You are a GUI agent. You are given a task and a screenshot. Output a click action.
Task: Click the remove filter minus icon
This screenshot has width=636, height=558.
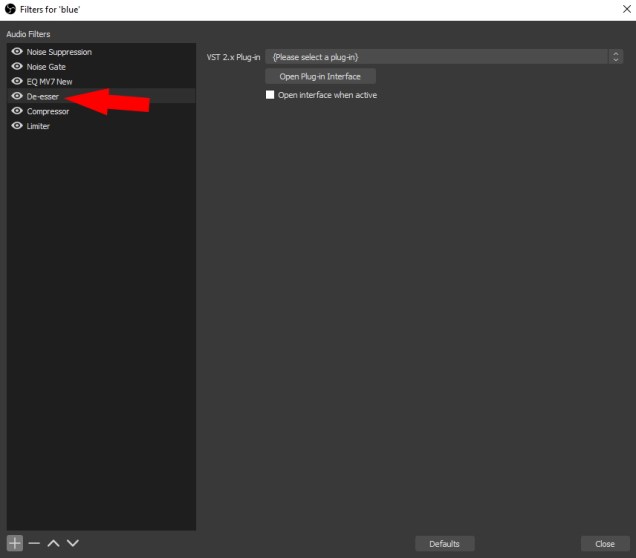tap(34, 543)
